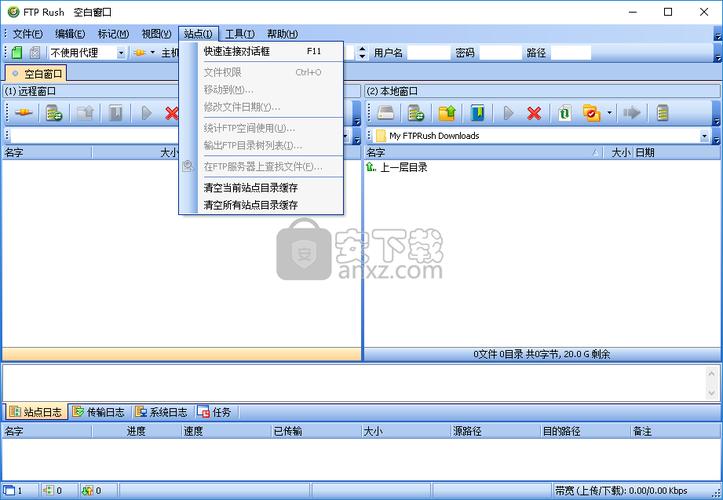The width and height of the screenshot is (723, 500).
Task: Open the proxy dropdown showing 不使用代理
Action: point(121,53)
